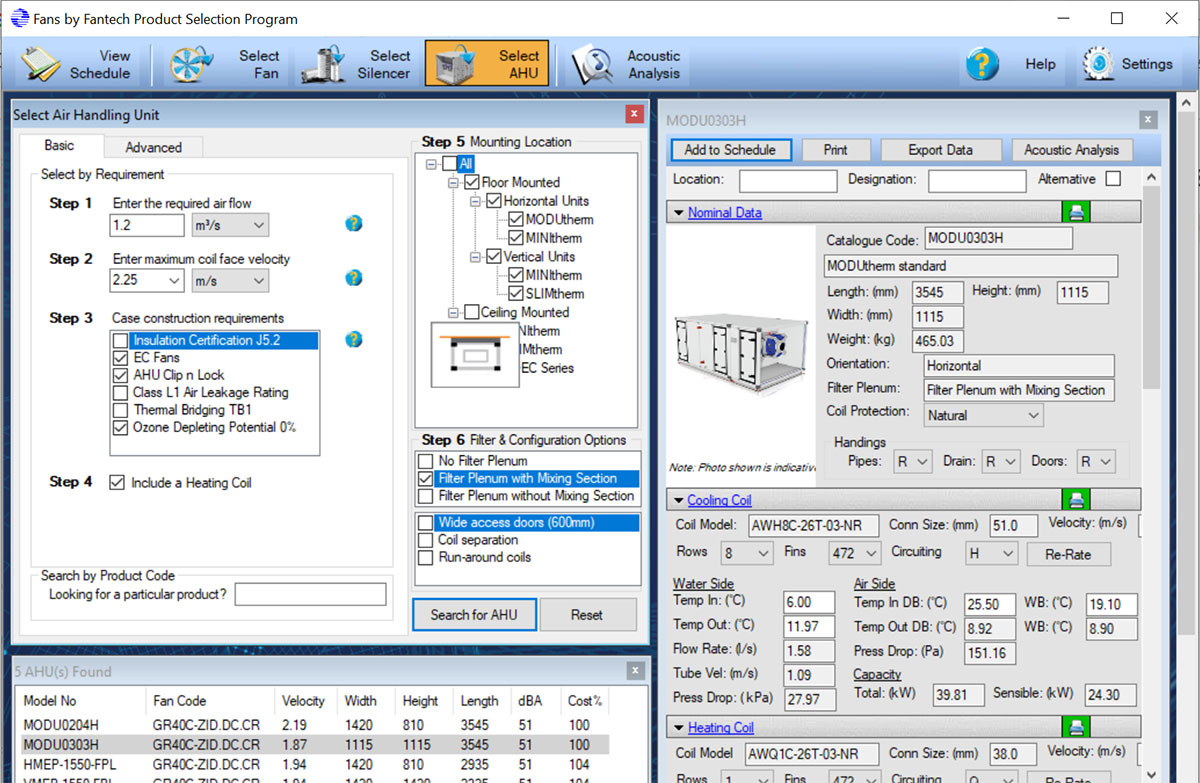Open the Select Silencer tool
This screenshot has height=783, width=1200.
tap(357, 64)
